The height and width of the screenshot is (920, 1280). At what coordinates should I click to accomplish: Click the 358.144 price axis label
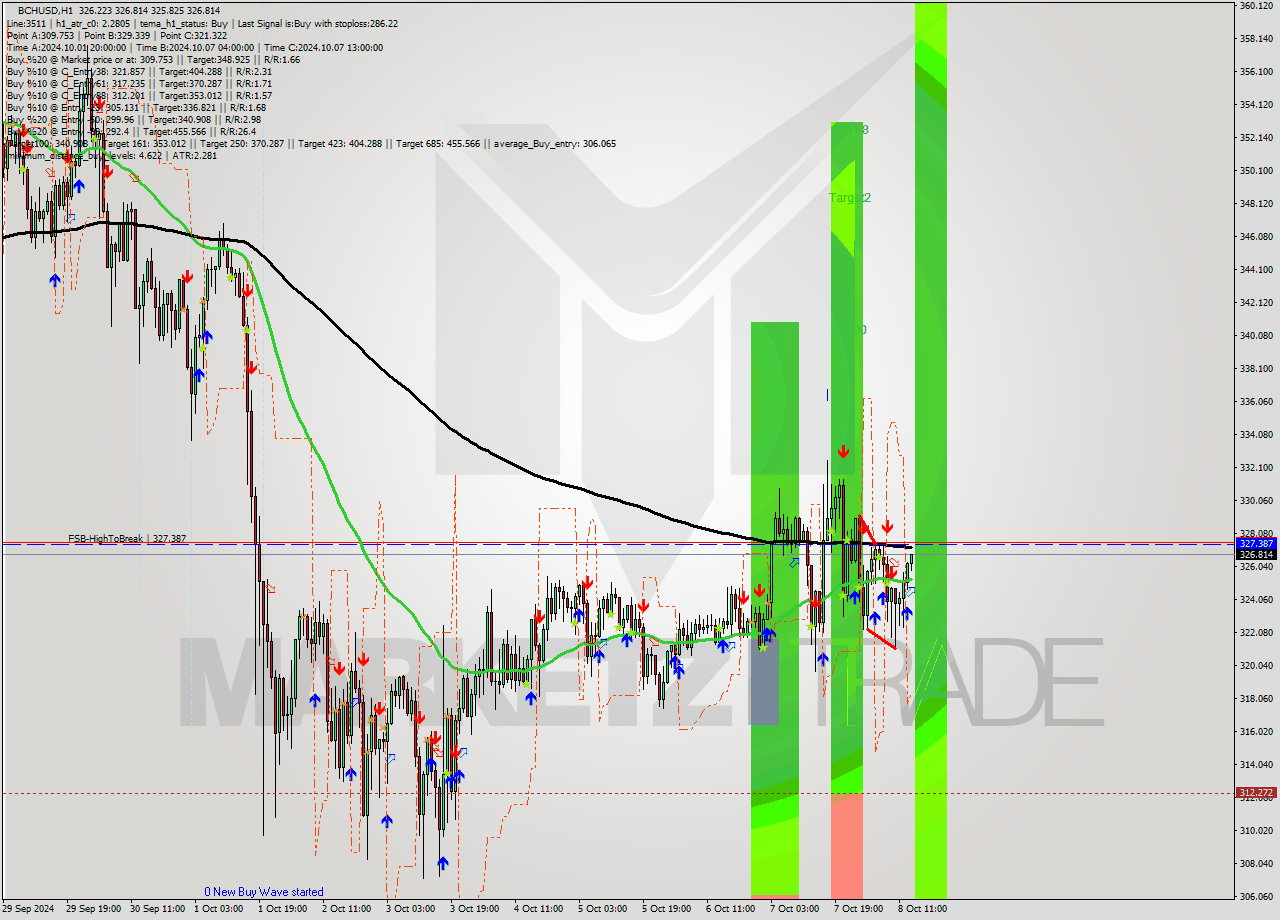(x=1255, y=39)
